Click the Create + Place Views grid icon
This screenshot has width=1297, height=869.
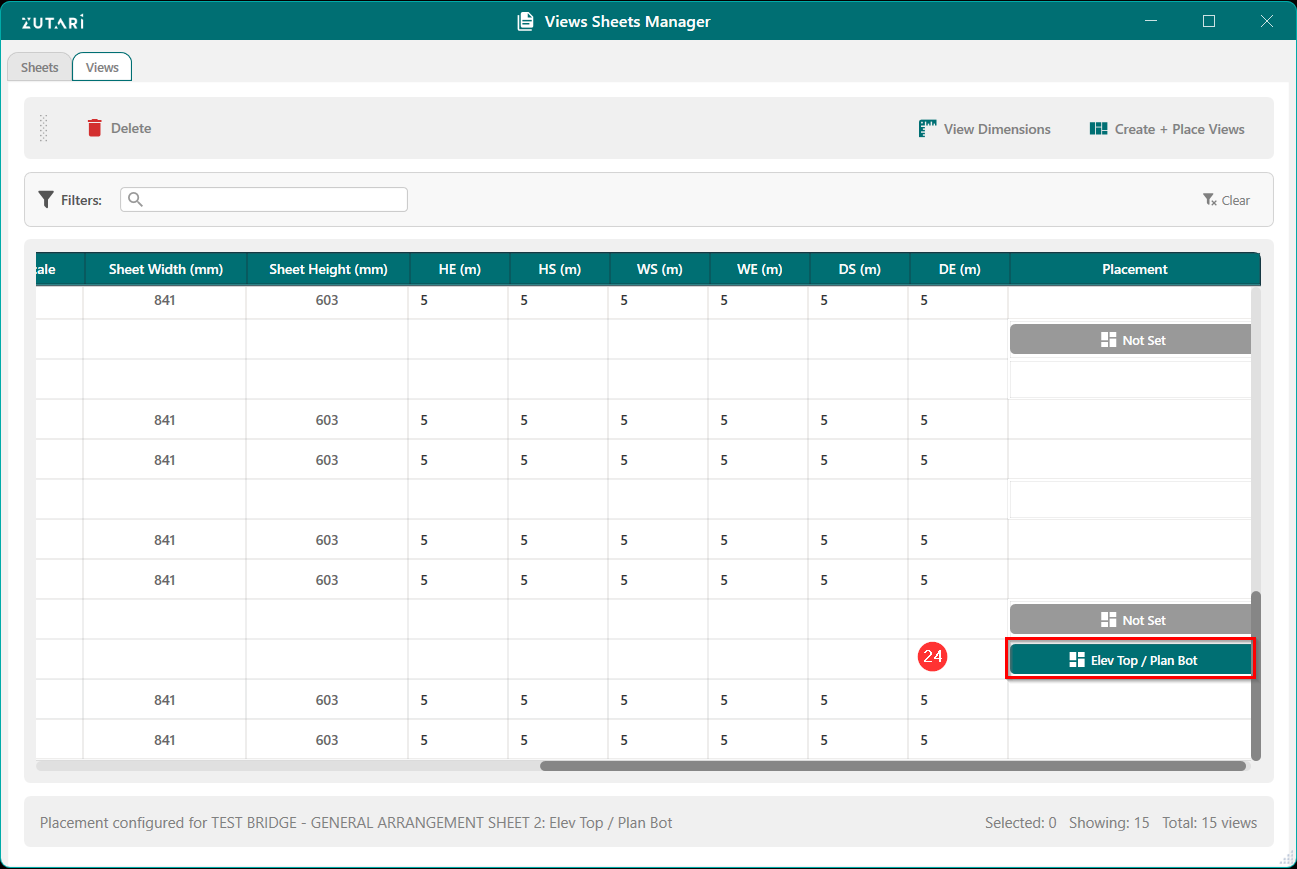1098,129
